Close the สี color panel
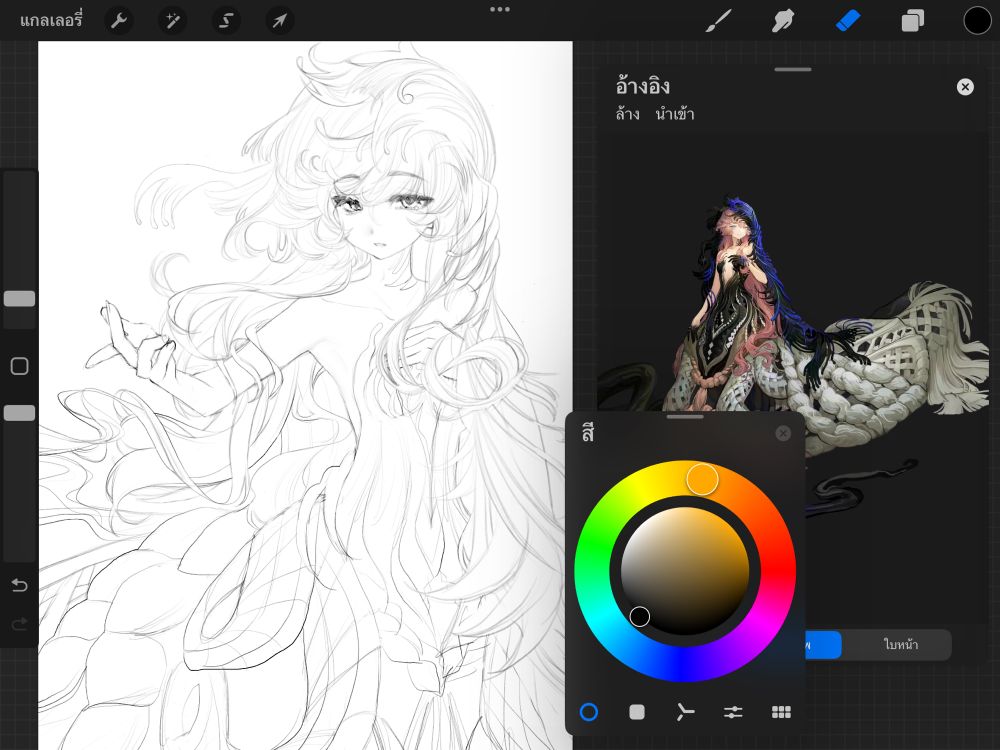This screenshot has width=1000, height=750. click(x=783, y=434)
